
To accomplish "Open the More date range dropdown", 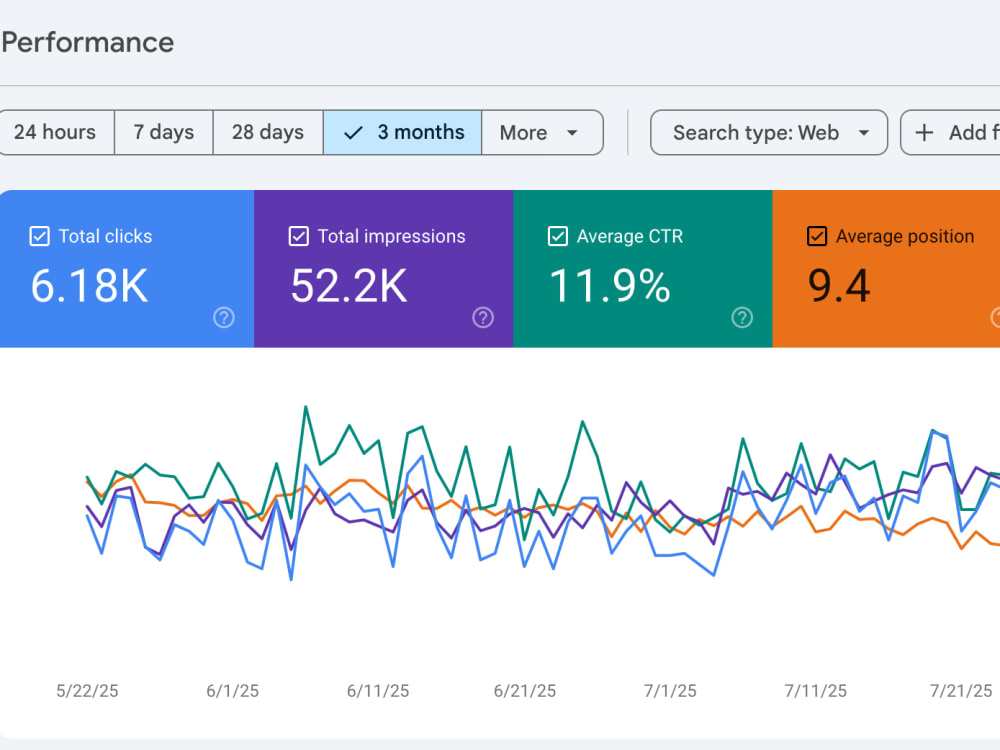I will (542, 133).
